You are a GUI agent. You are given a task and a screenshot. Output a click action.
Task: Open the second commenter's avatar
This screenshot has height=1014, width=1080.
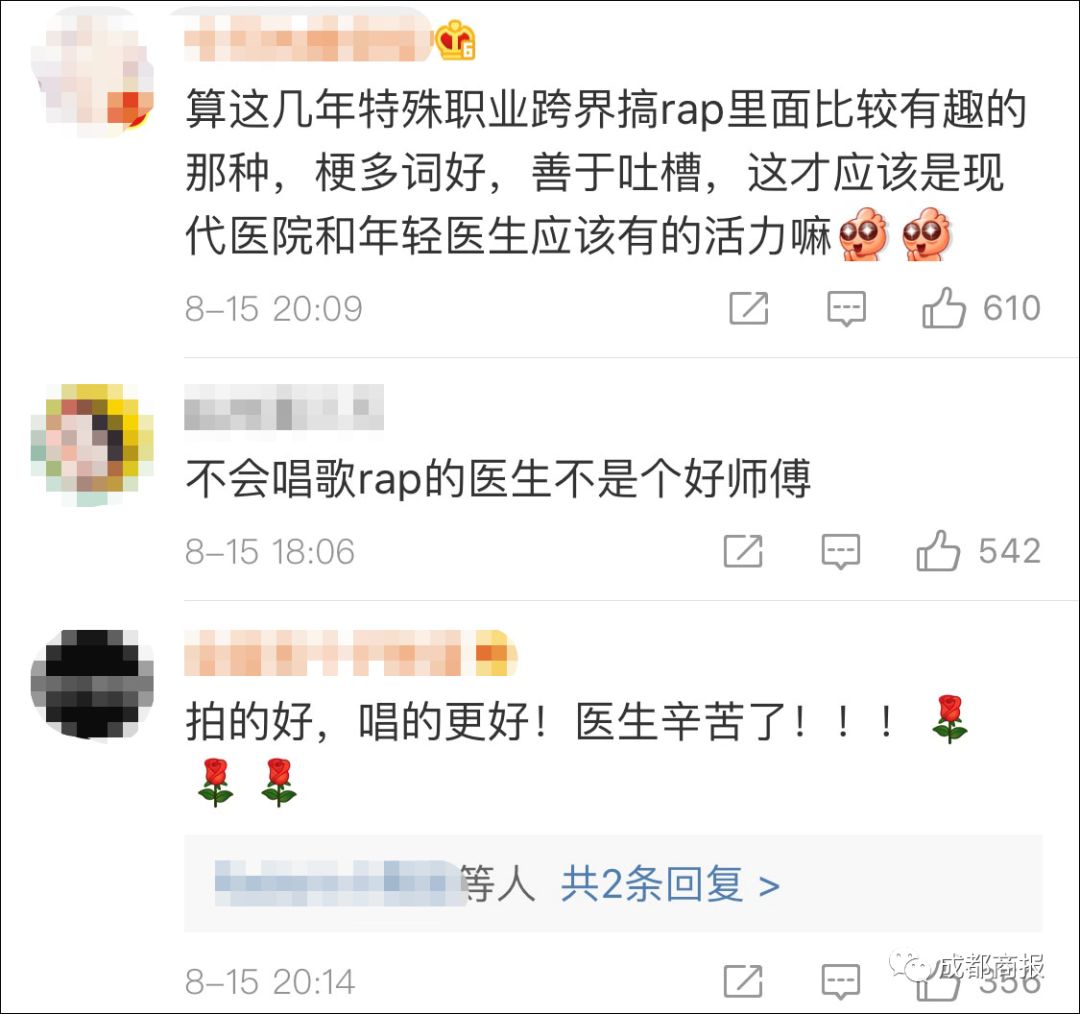pyautogui.click(x=92, y=445)
